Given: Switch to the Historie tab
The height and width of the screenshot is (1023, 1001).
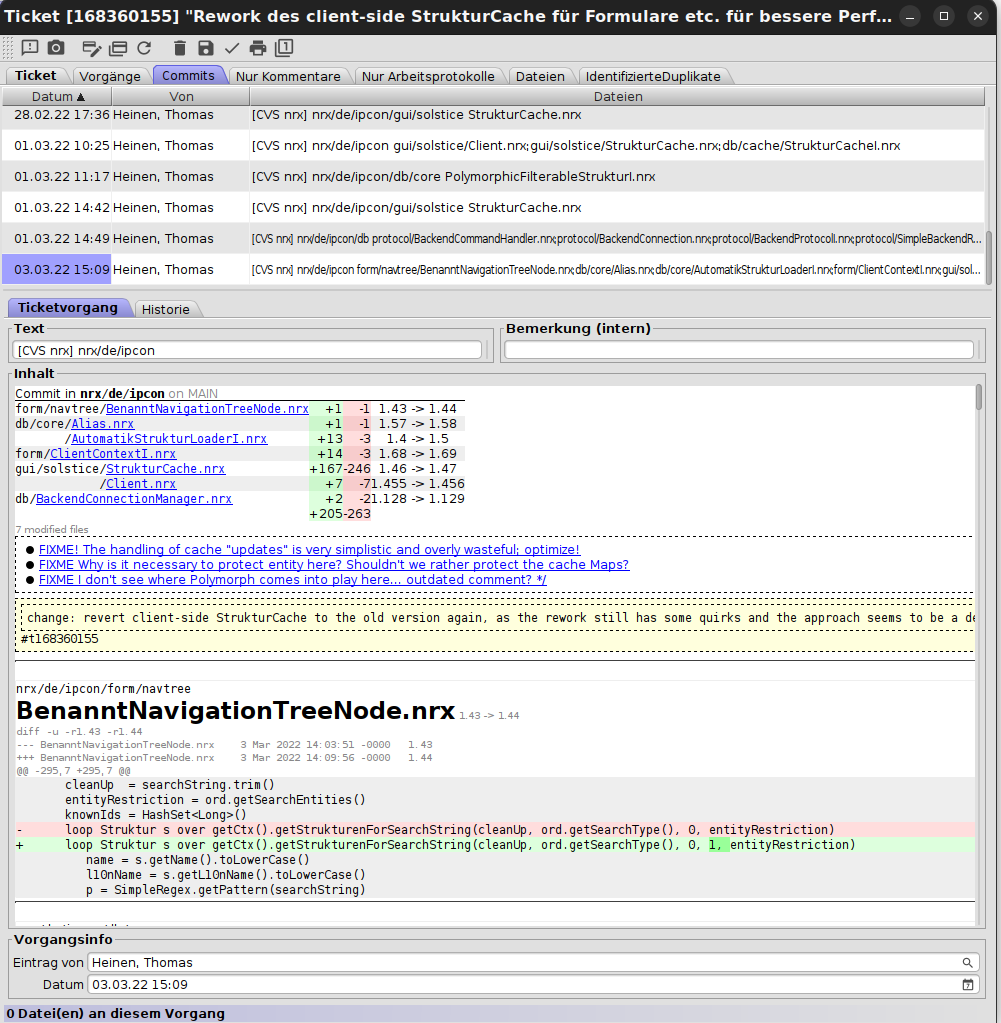Looking at the screenshot, I should coord(167,309).
